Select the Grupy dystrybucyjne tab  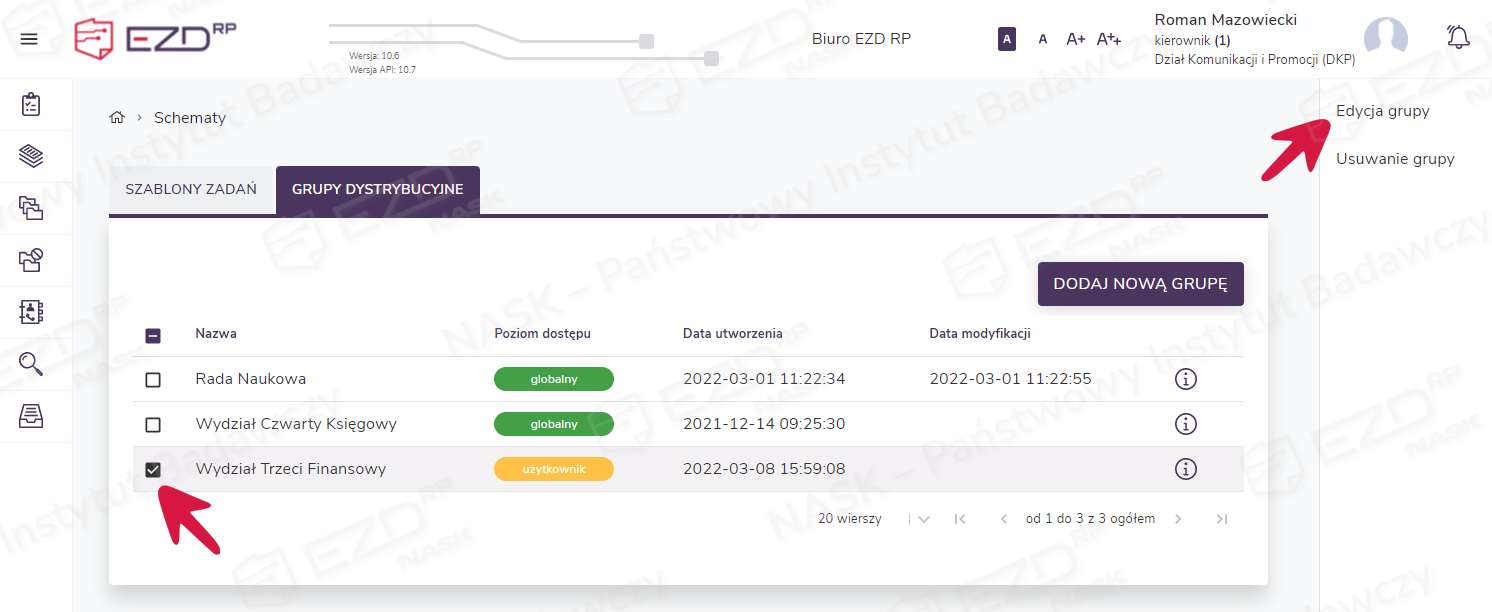click(x=377, y=189)
